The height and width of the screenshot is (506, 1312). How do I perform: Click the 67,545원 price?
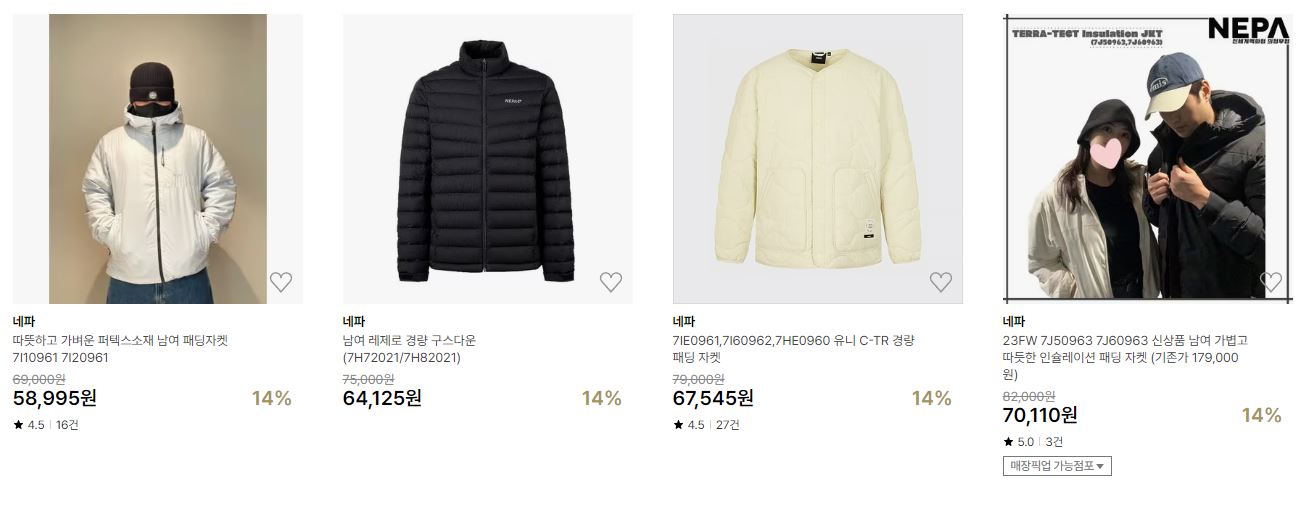(714, 398)
